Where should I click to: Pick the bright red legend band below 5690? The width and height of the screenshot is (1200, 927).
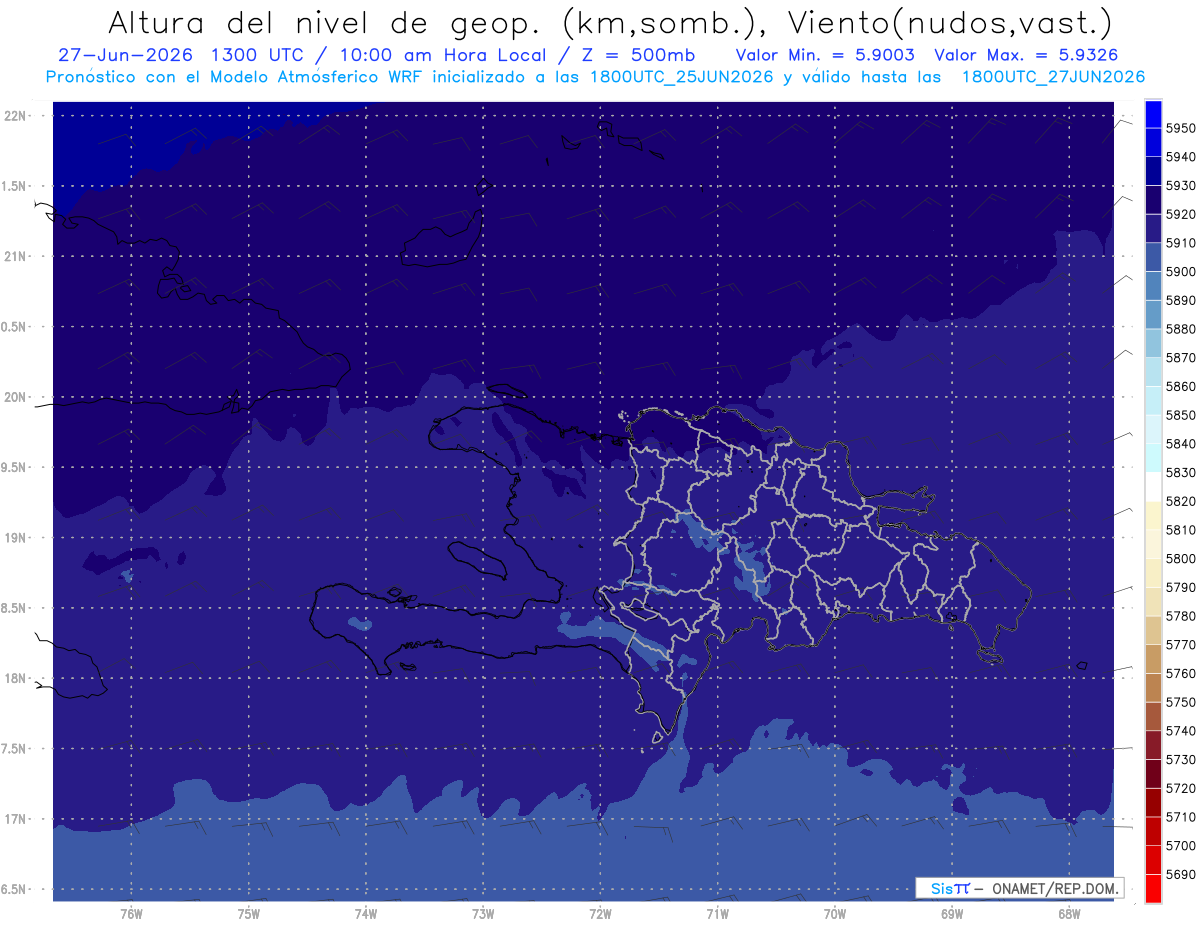(1152, 888)
